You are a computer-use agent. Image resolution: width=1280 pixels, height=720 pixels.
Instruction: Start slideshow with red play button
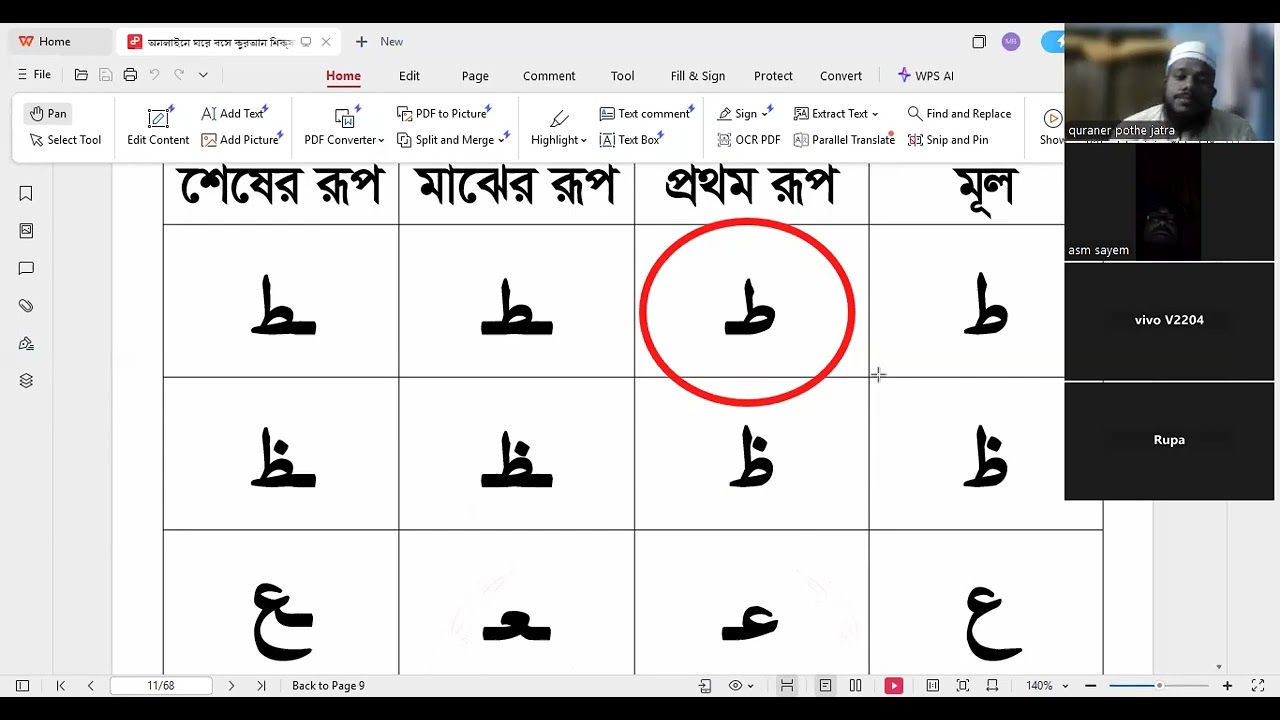[x=894, y=686]
